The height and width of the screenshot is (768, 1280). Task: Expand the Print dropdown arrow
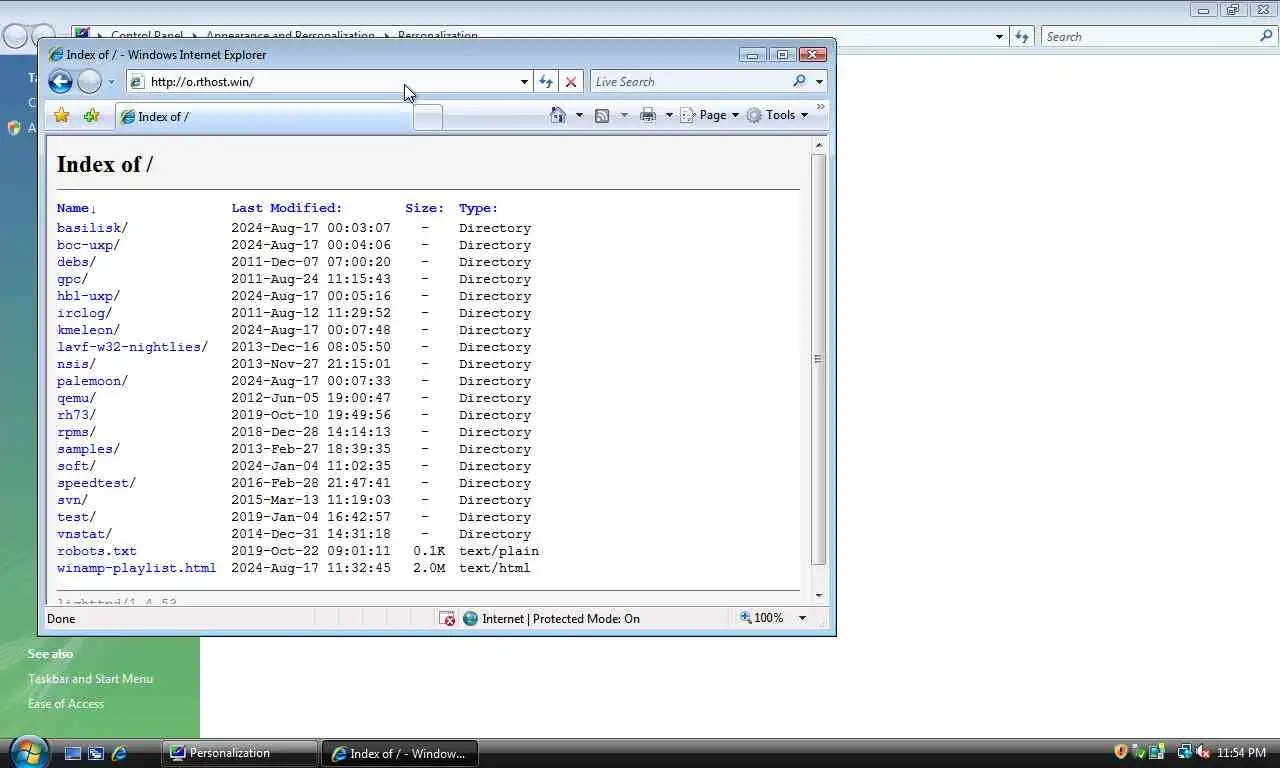point(669,115)
